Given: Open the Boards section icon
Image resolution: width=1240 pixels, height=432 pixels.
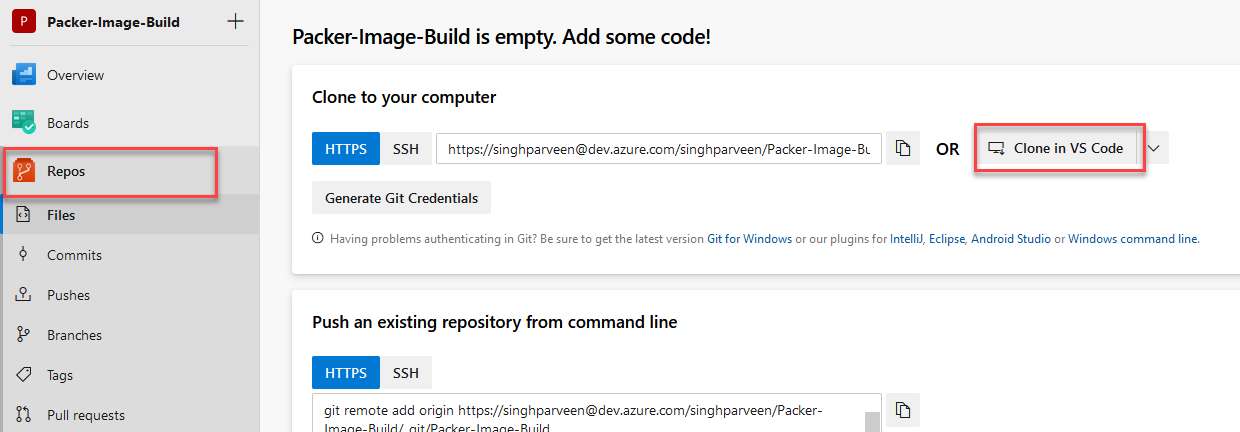Looking at the screenshot, I should point(24,123).
